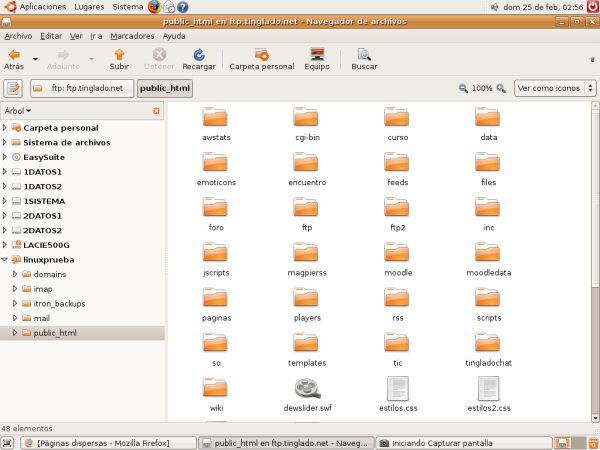Select the dewslider.swf video file icon
Screen dimensions: 600x450
point(307,388)
